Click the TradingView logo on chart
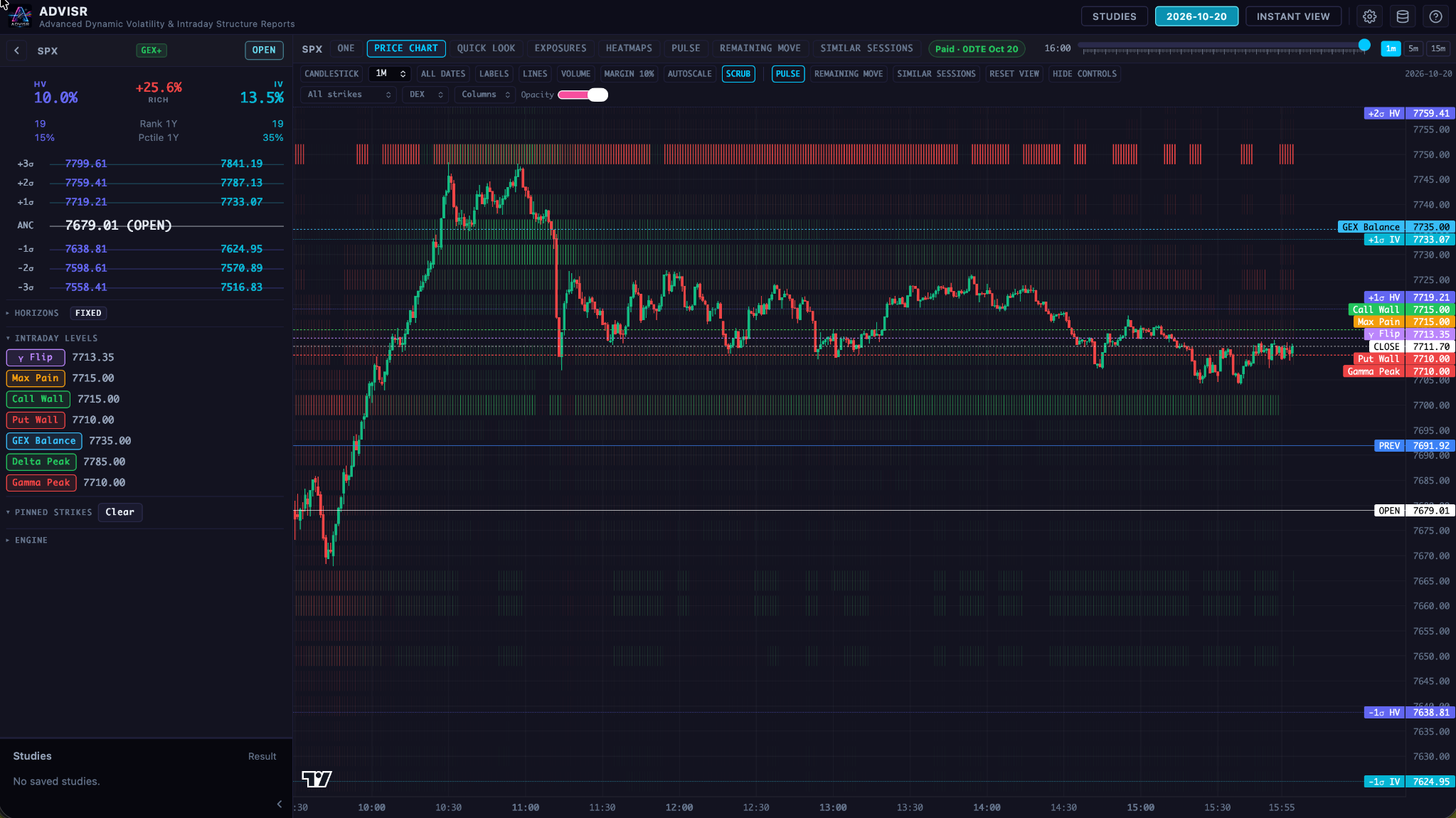1456x818 pixels. tap(317, 779)
